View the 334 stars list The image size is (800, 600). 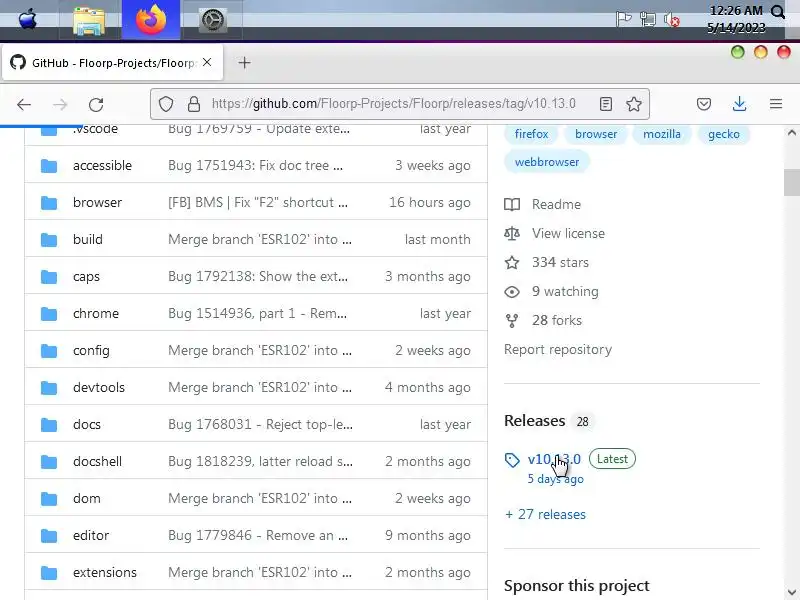[546, 262]
